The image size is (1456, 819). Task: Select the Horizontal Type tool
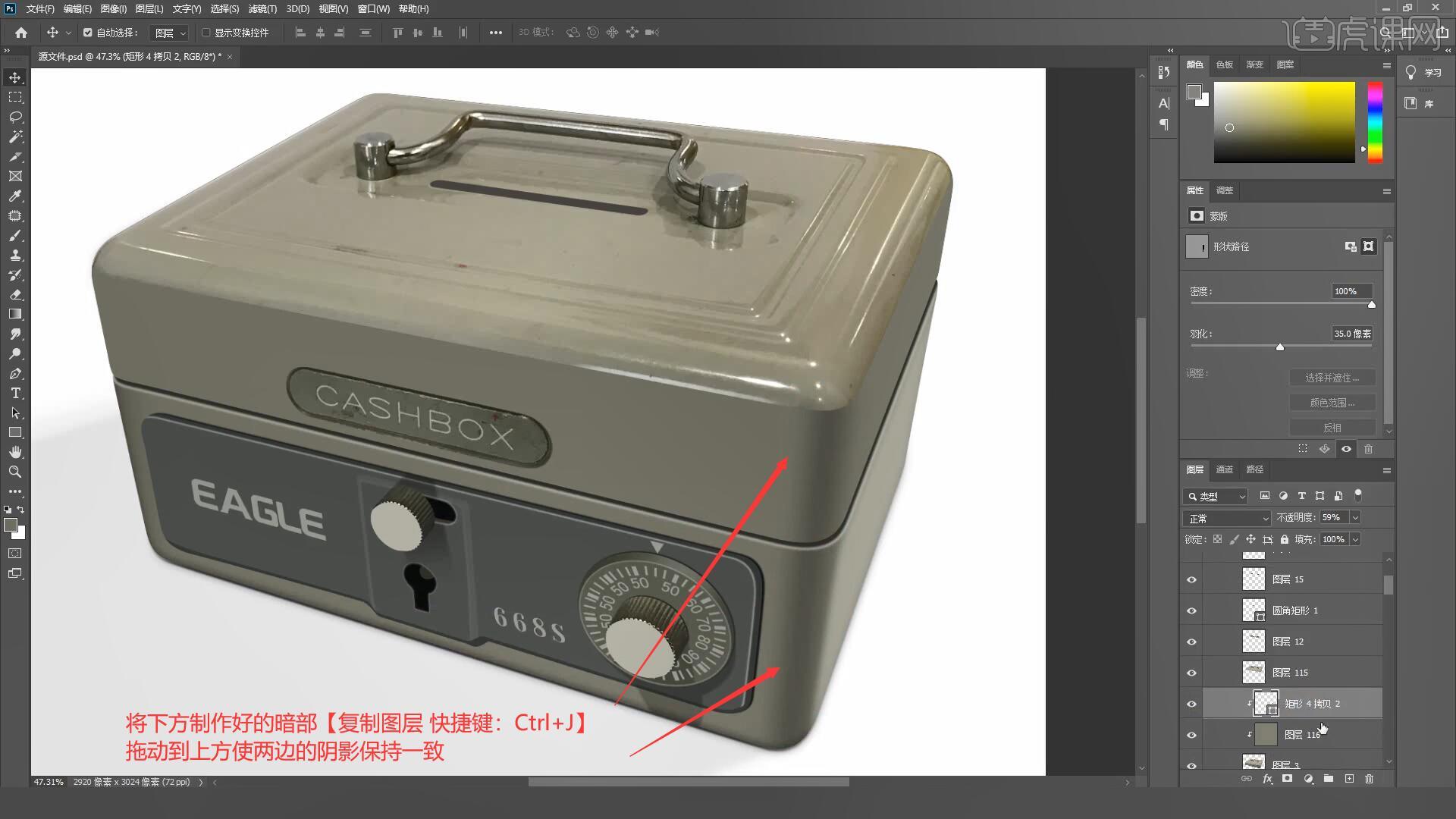[15, 393]
